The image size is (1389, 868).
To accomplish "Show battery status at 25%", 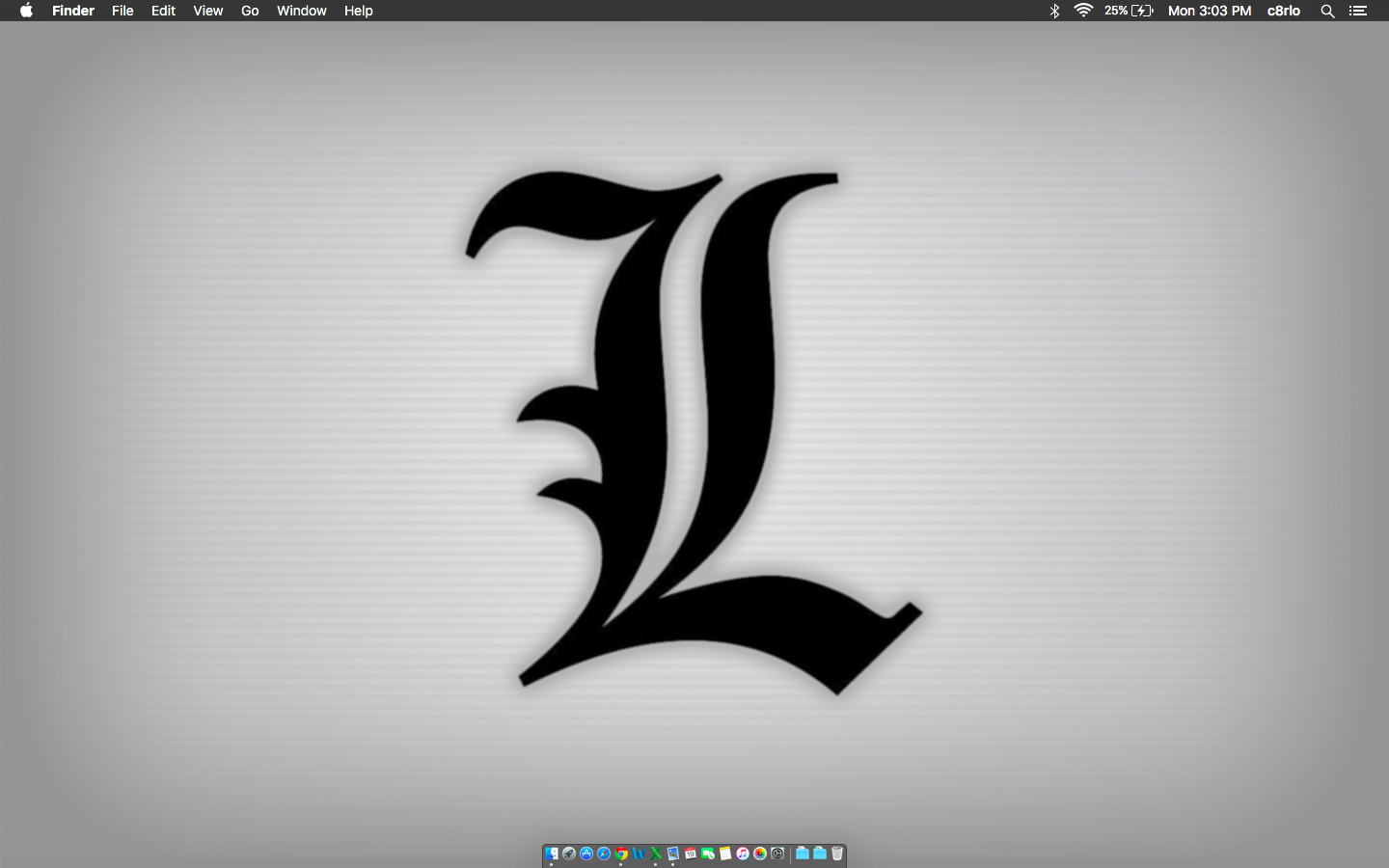I will [1129, 11].
